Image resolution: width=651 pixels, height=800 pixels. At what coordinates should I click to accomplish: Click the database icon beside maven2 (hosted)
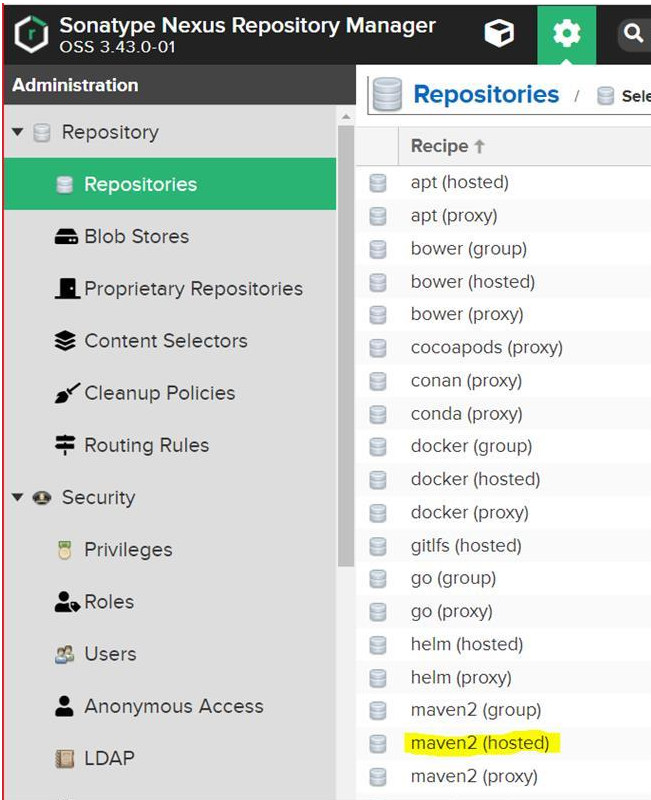[x=378, y=743]
